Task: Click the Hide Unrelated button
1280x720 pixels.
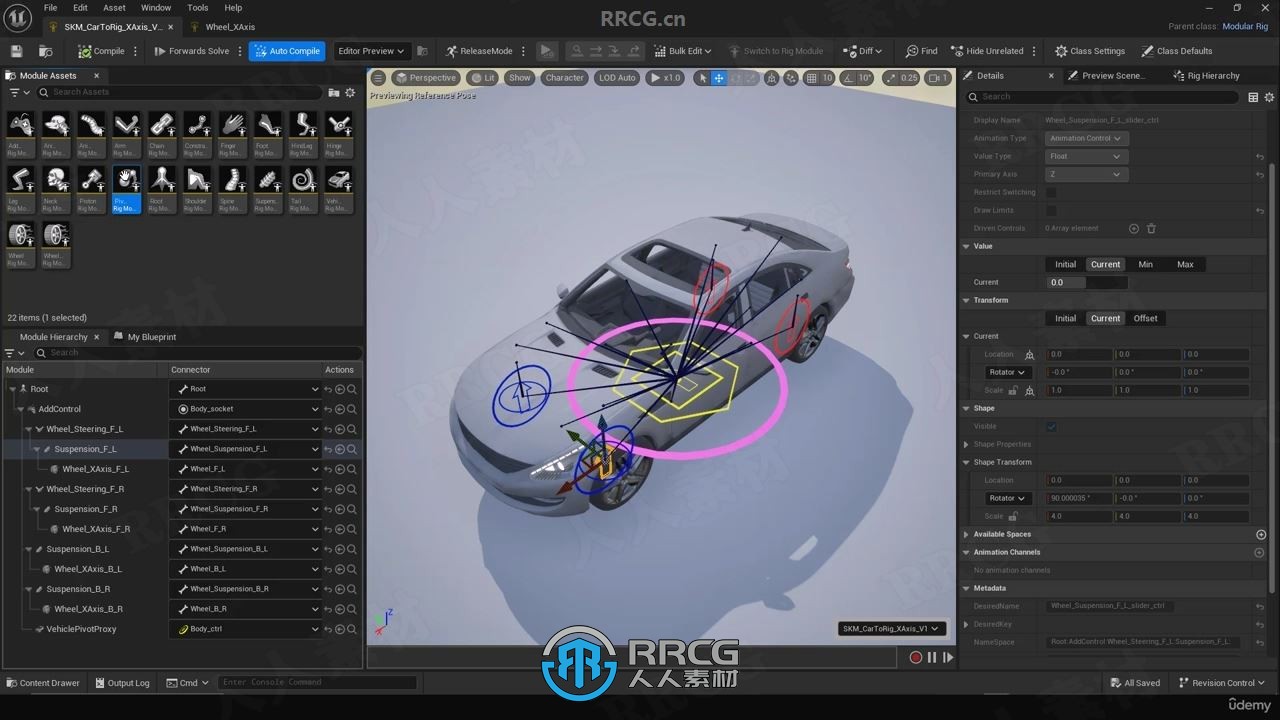Action: click(987, 51)
